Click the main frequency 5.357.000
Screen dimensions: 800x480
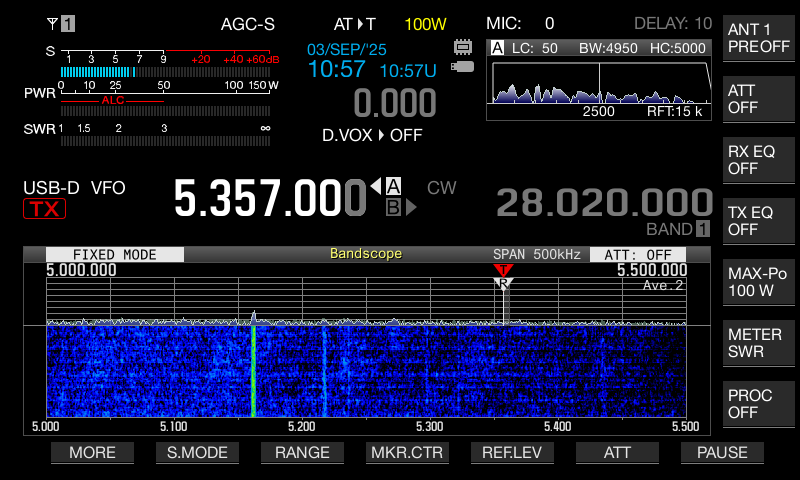[270, 198]
